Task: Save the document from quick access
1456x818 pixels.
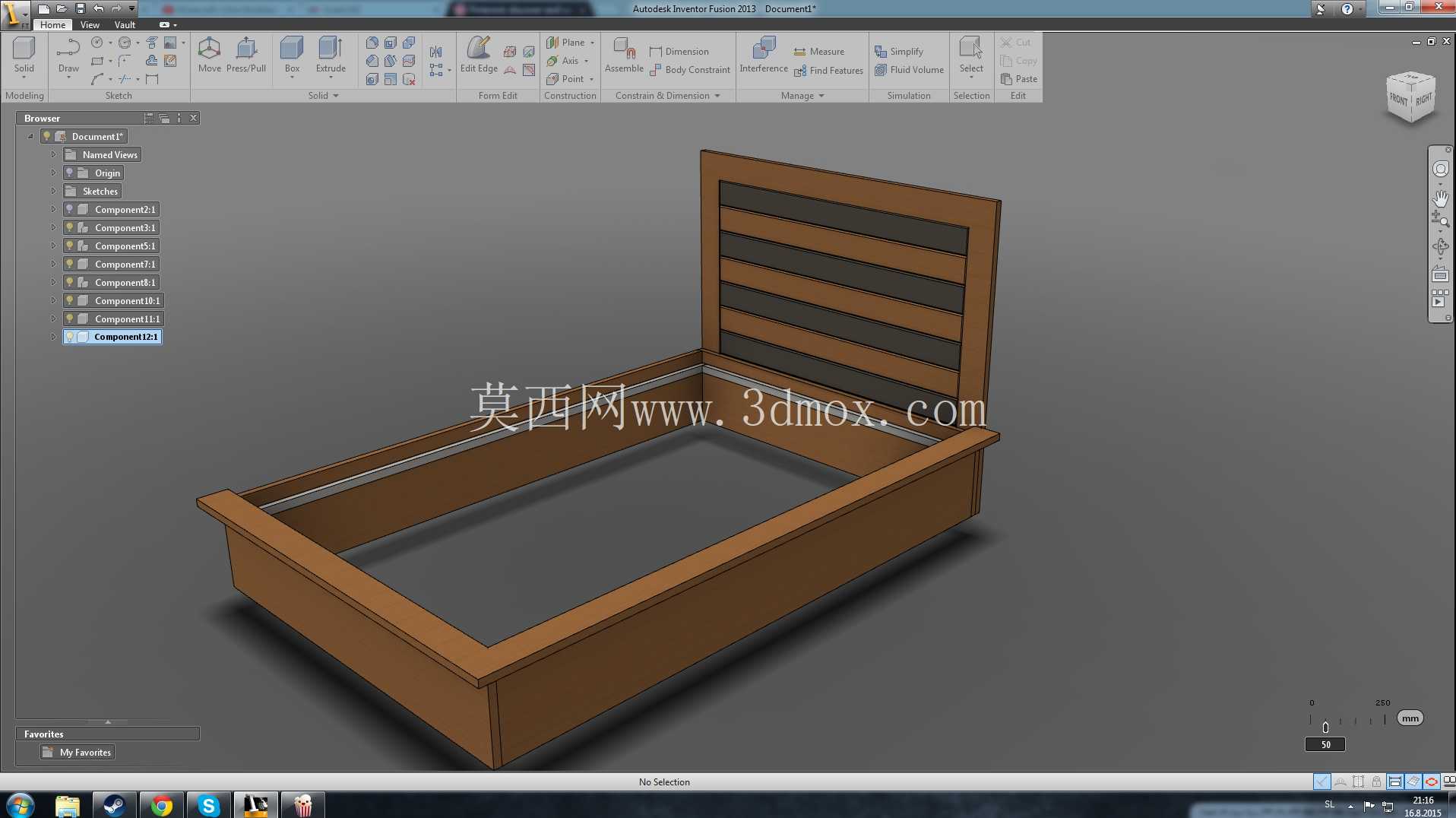Action: click(x=81, y=8)
